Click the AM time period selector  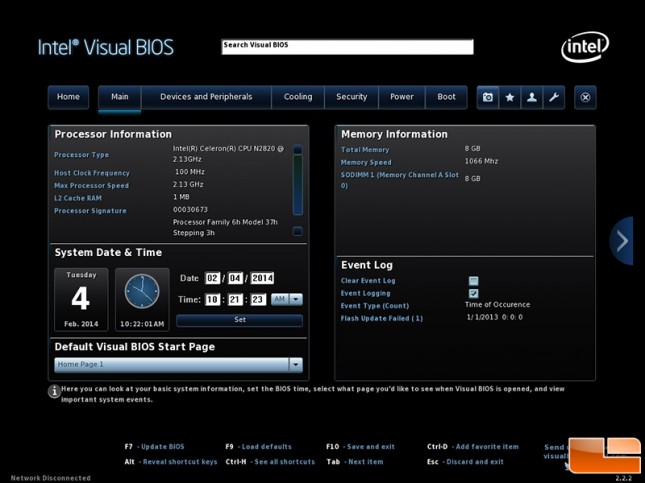280,300
